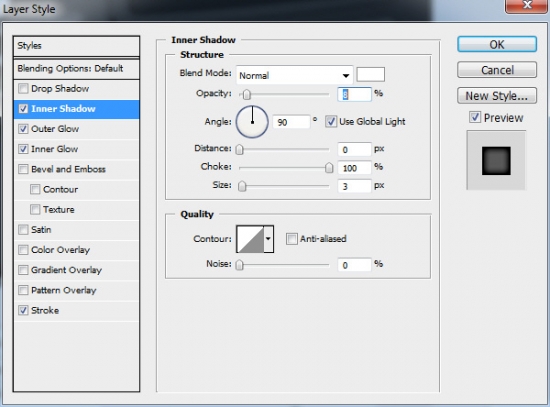Cancel the Layer Style dialog

(497, 70)
